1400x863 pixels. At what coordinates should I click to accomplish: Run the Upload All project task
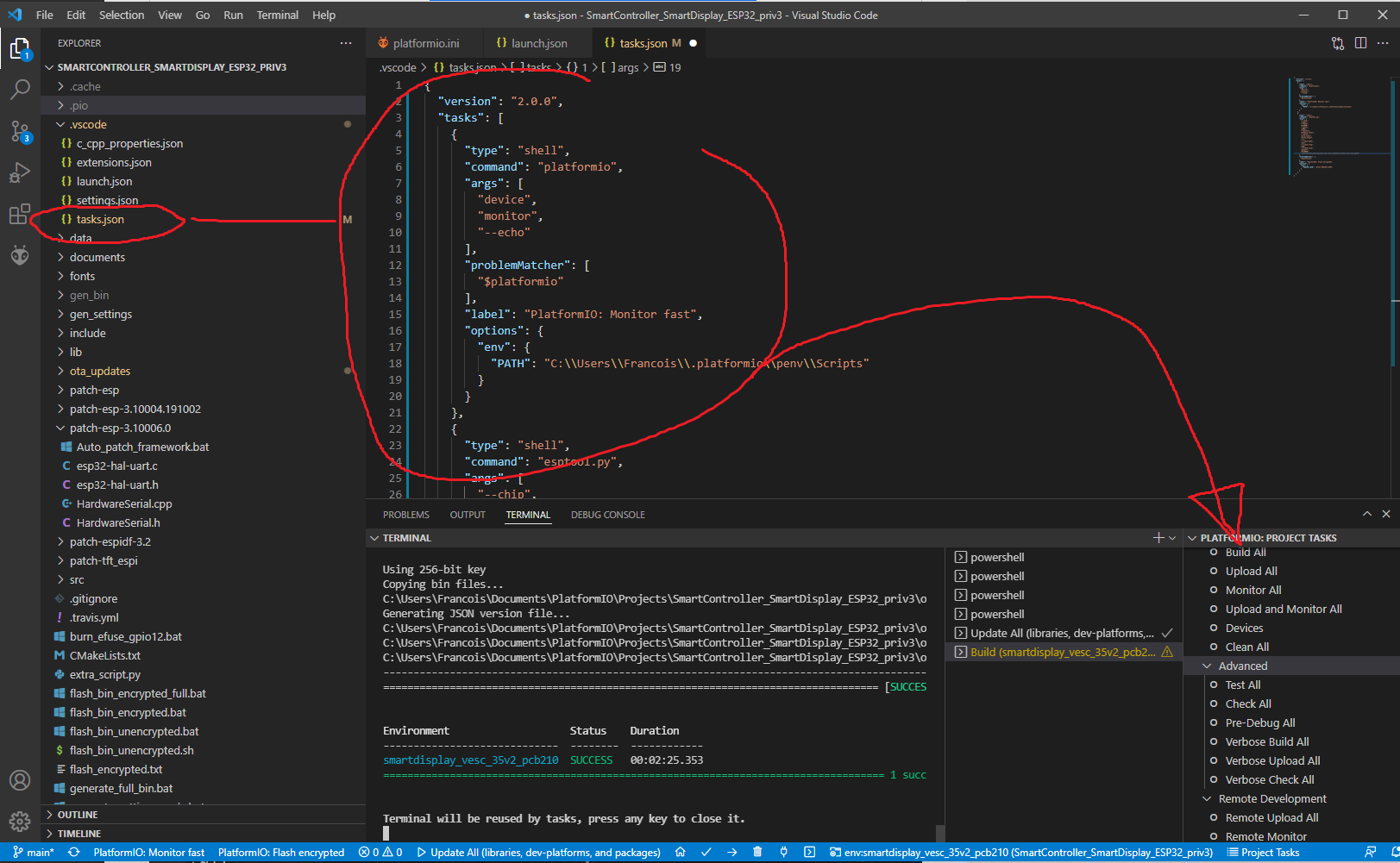(x=1251, y=571)
